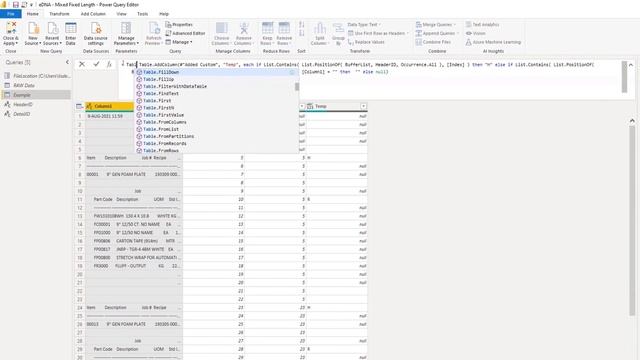
Task: Open Recent Sources
Action: [x=52, y=33]
